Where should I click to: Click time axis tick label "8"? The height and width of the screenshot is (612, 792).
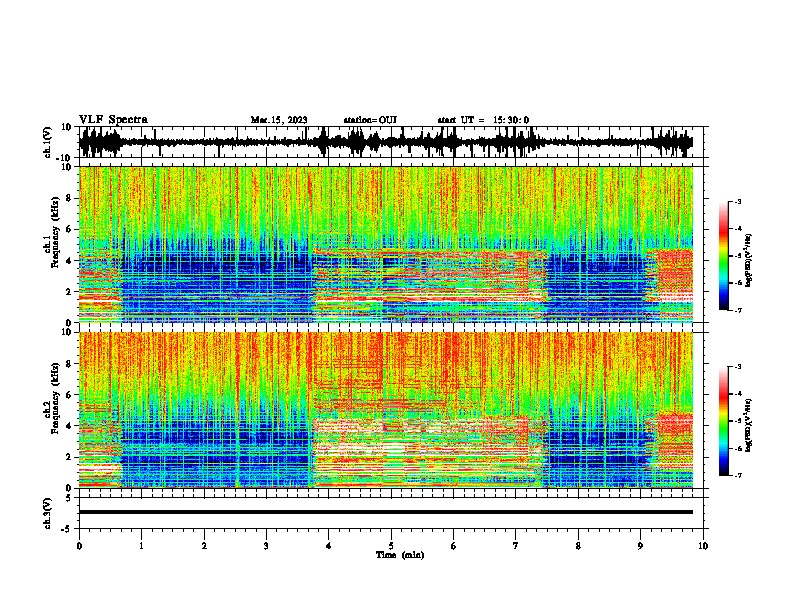point(578,546)
